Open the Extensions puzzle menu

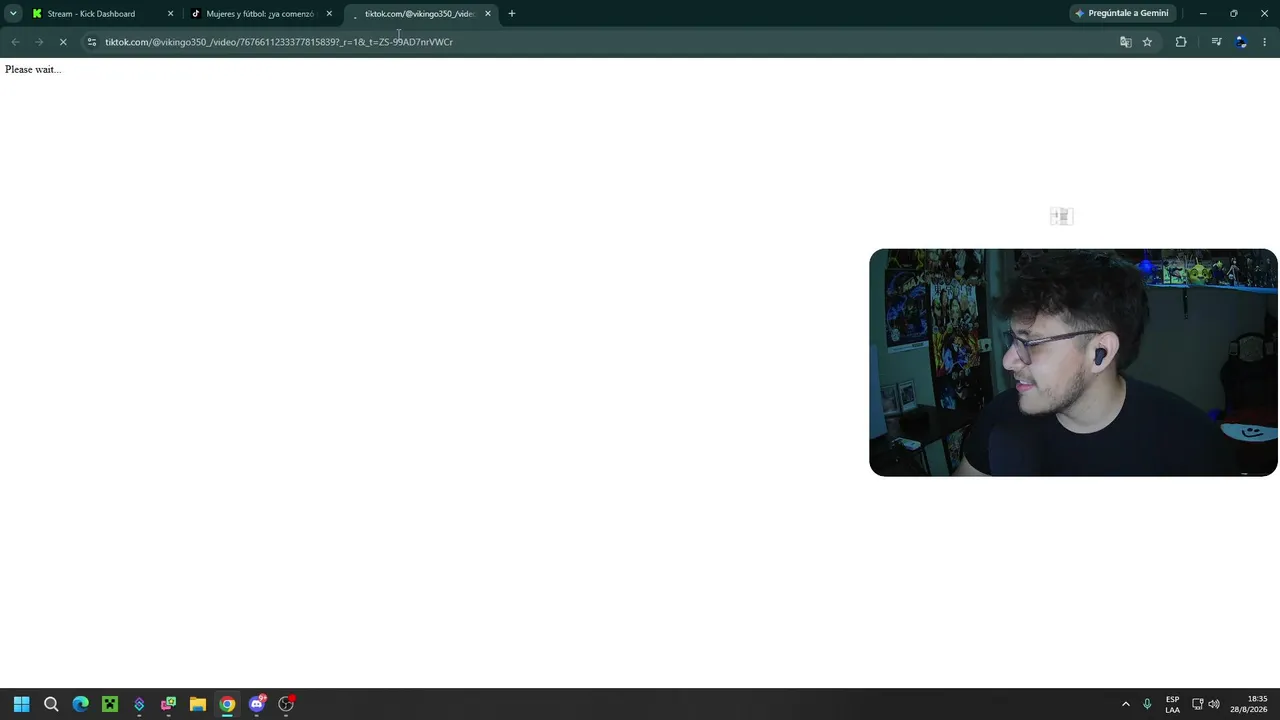click(1181, 42)
